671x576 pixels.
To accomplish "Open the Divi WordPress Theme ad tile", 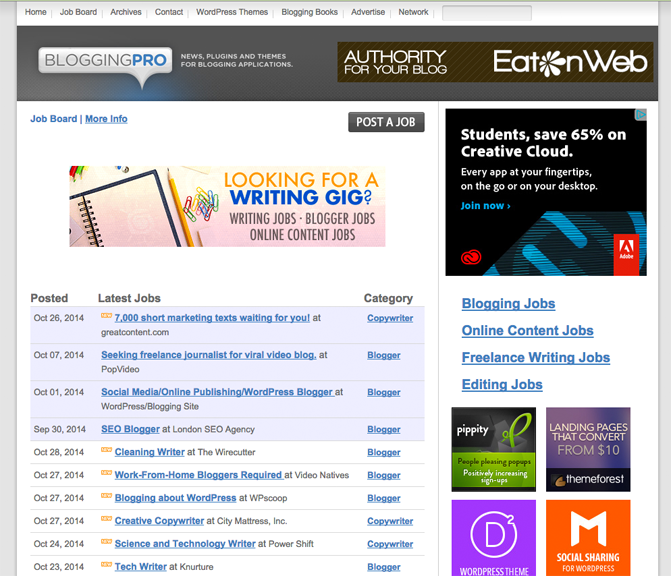I will [x=493, y=538].
